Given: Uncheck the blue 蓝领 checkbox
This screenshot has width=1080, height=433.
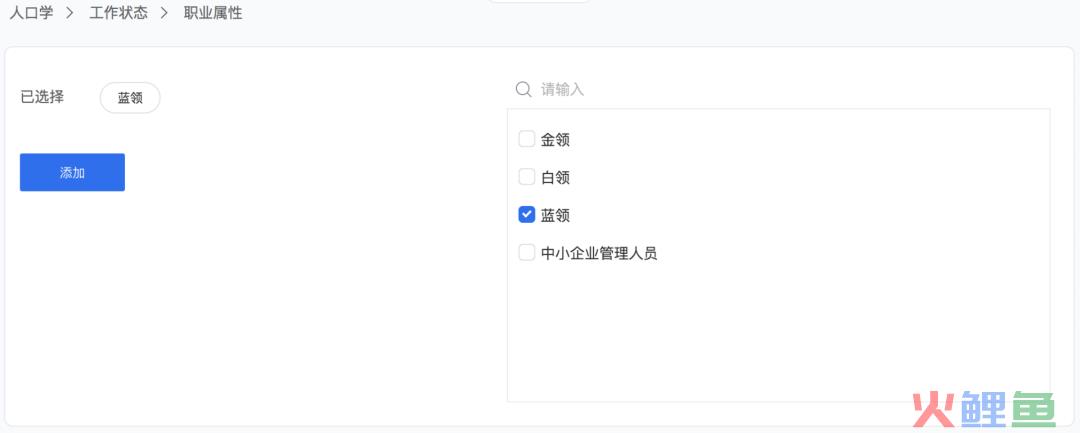Looking at the screenshot, I should point(527,215).
